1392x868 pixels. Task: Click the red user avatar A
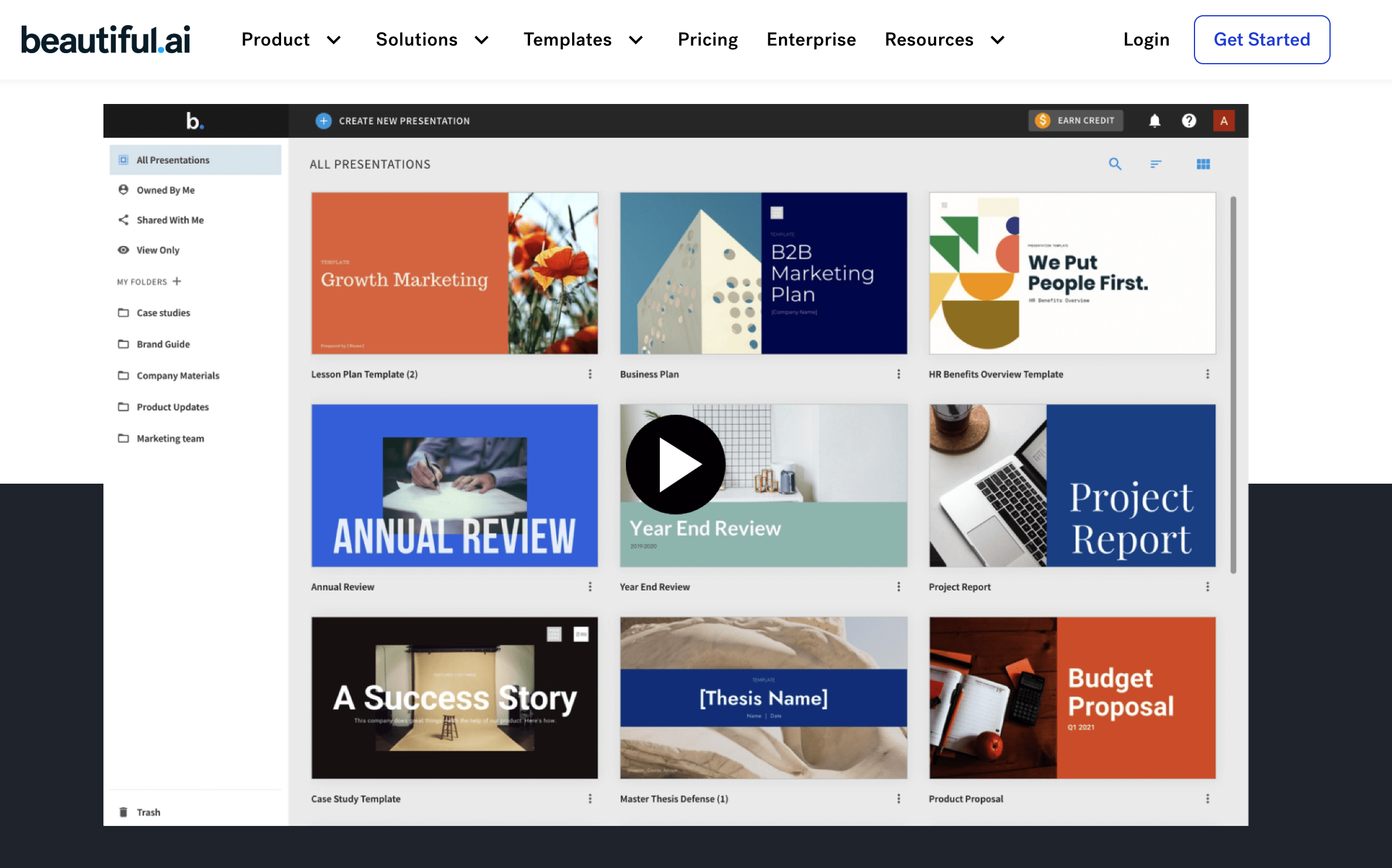click(x=1223, y=121)
